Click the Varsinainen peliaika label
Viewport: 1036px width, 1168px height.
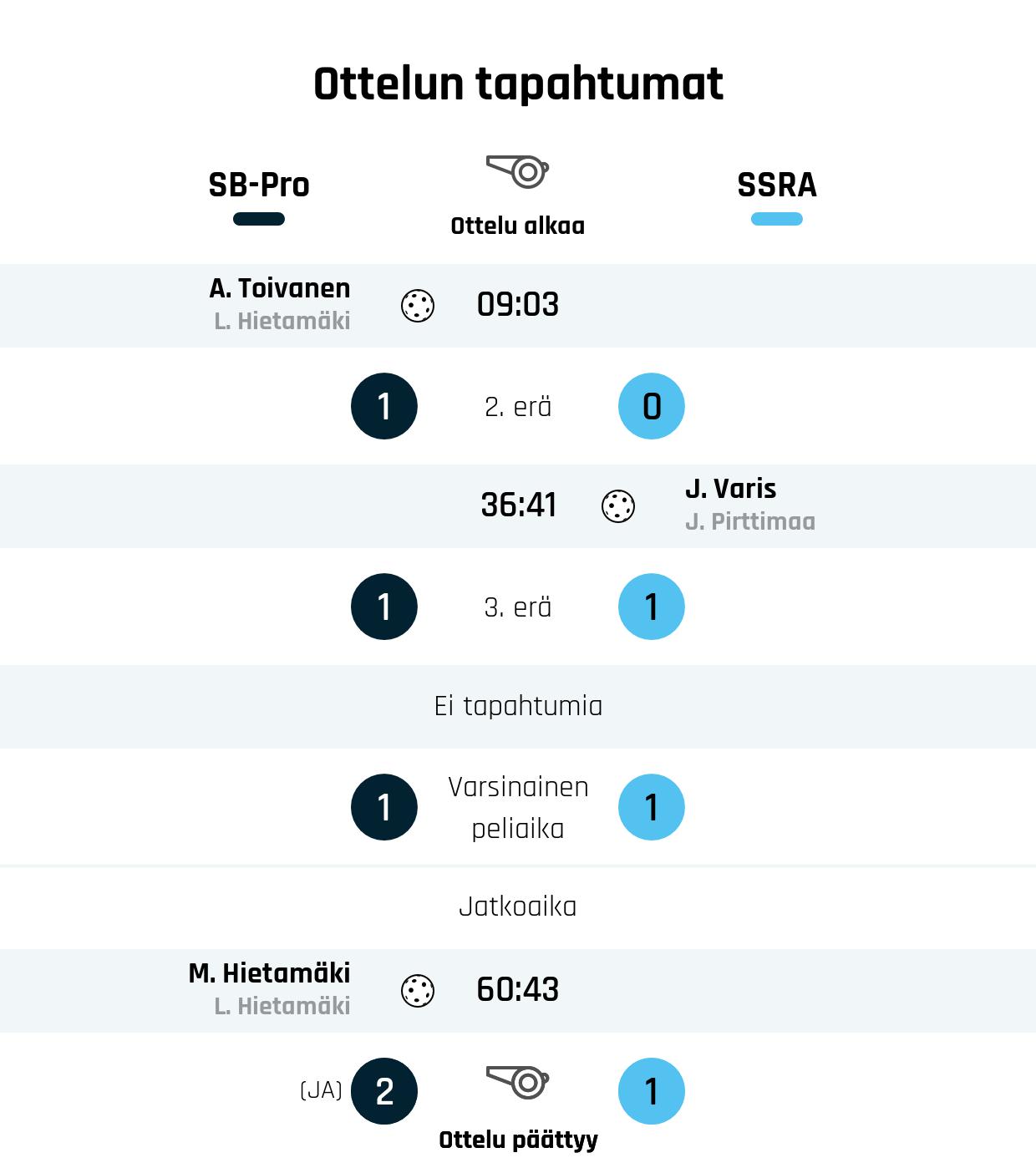point(518,807)
